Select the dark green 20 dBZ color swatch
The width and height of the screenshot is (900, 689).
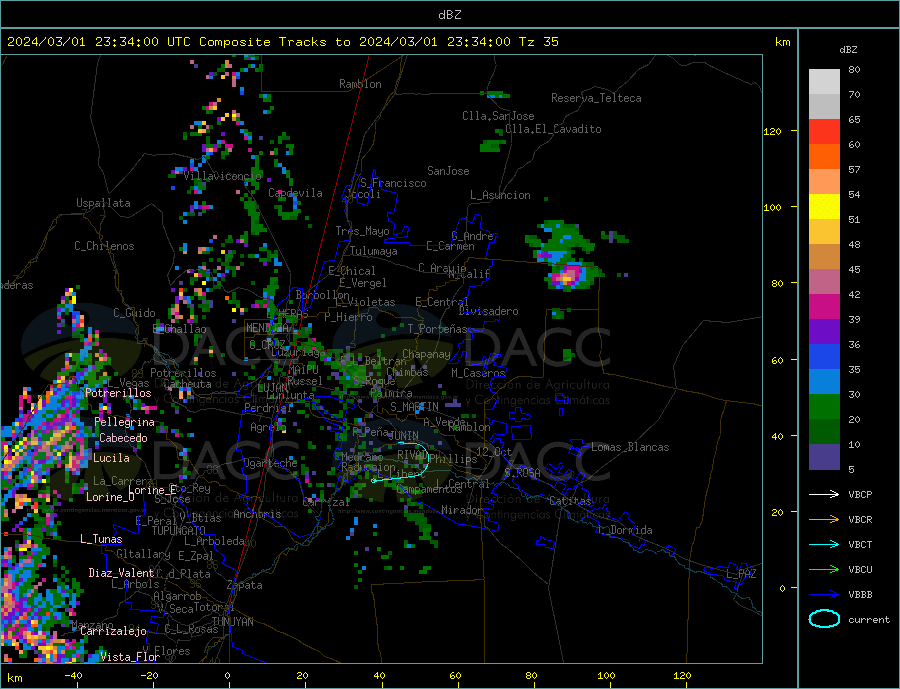tap(824, 432)
